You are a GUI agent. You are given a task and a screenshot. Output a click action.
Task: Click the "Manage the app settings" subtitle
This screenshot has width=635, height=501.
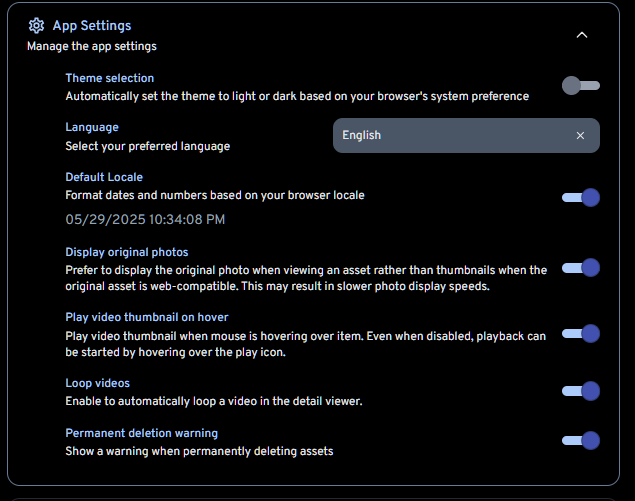91,46
